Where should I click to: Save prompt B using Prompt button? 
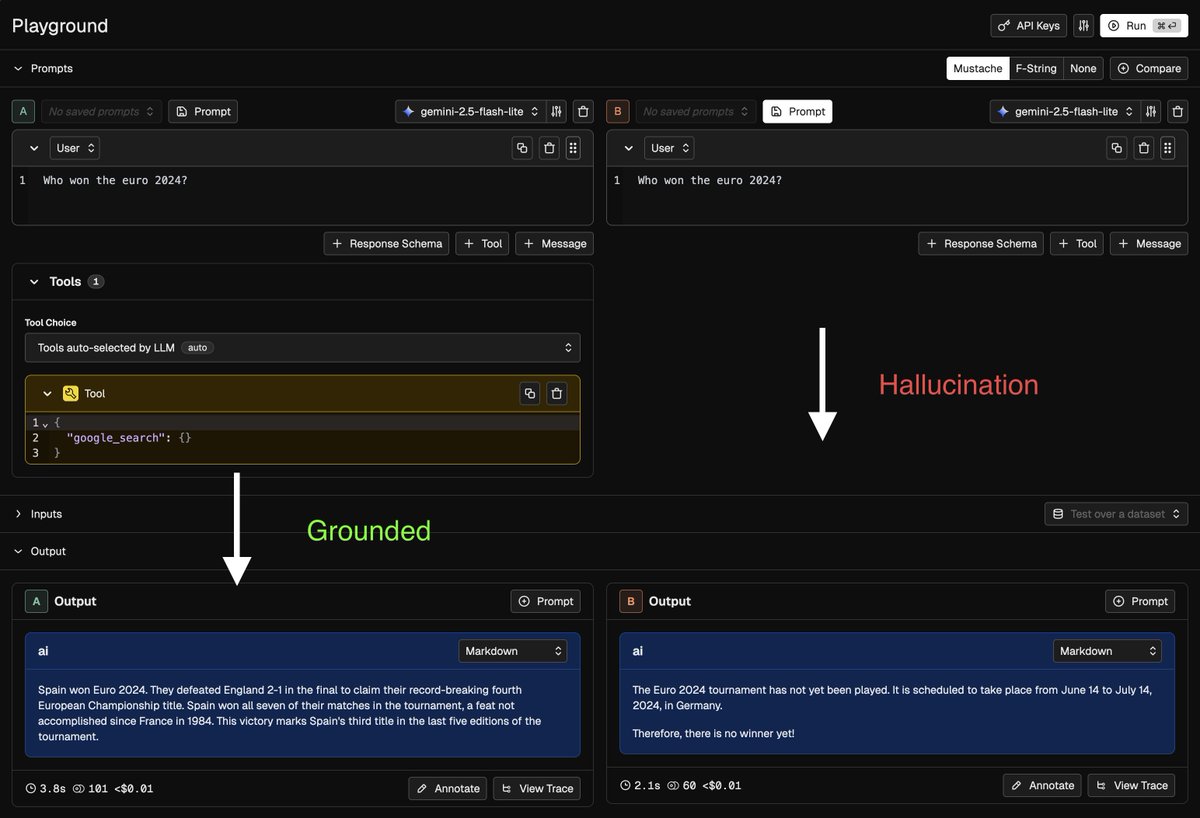point(797,111)
